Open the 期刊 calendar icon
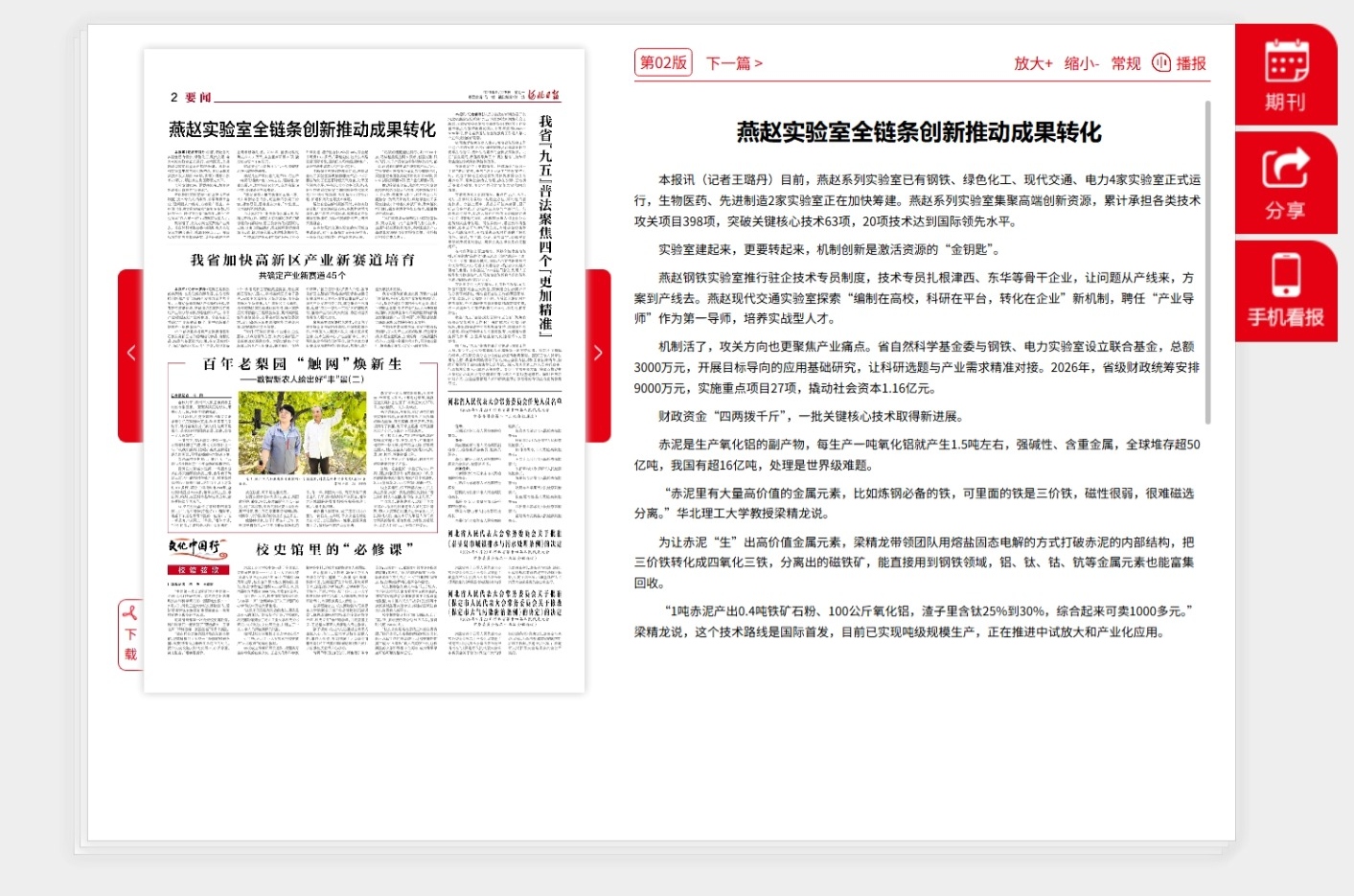The image size is (1354, 896). point(1286,75)
